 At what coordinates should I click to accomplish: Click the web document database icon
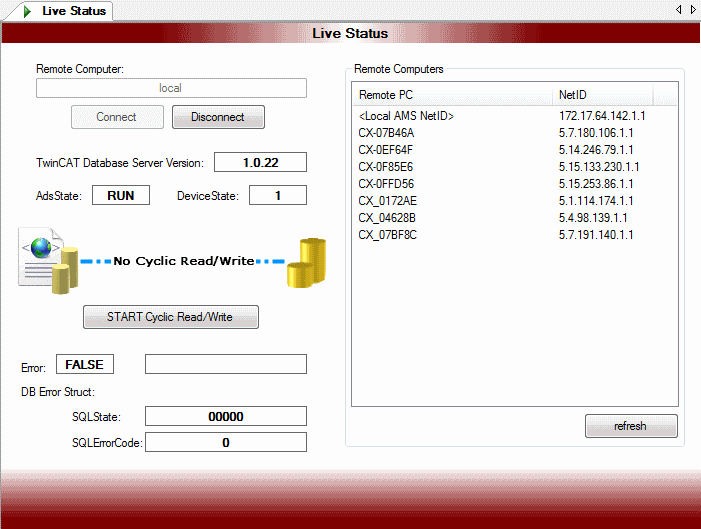[48, 261]
